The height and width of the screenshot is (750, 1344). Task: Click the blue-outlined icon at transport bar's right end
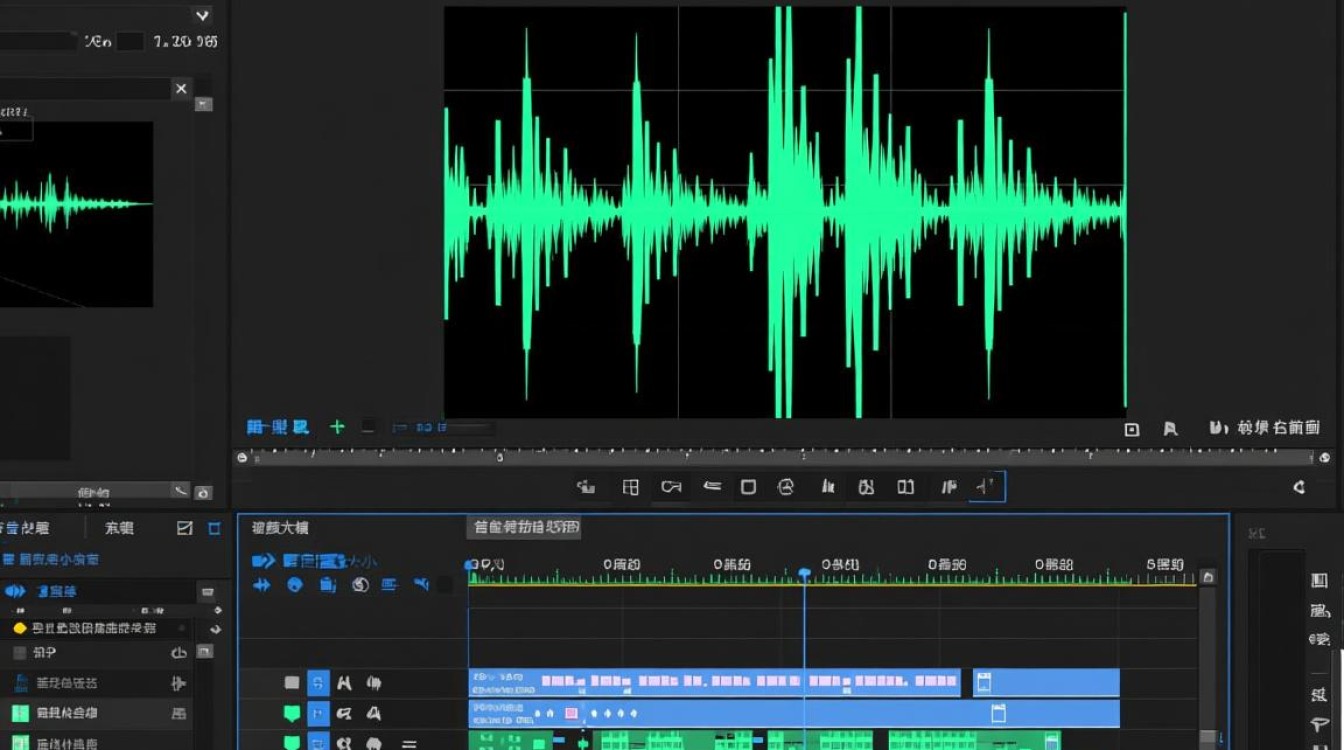[x=987, y=487]
